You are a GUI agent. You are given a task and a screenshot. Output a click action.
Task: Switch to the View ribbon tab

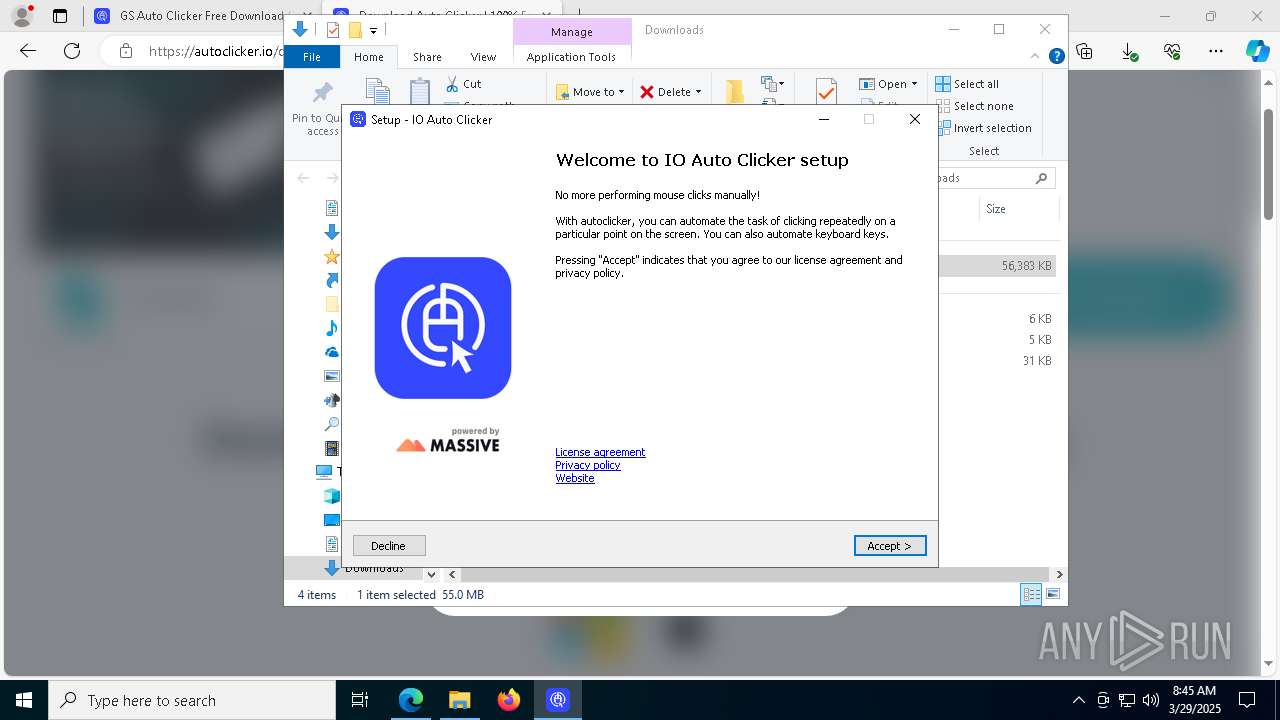click(483, 57)
